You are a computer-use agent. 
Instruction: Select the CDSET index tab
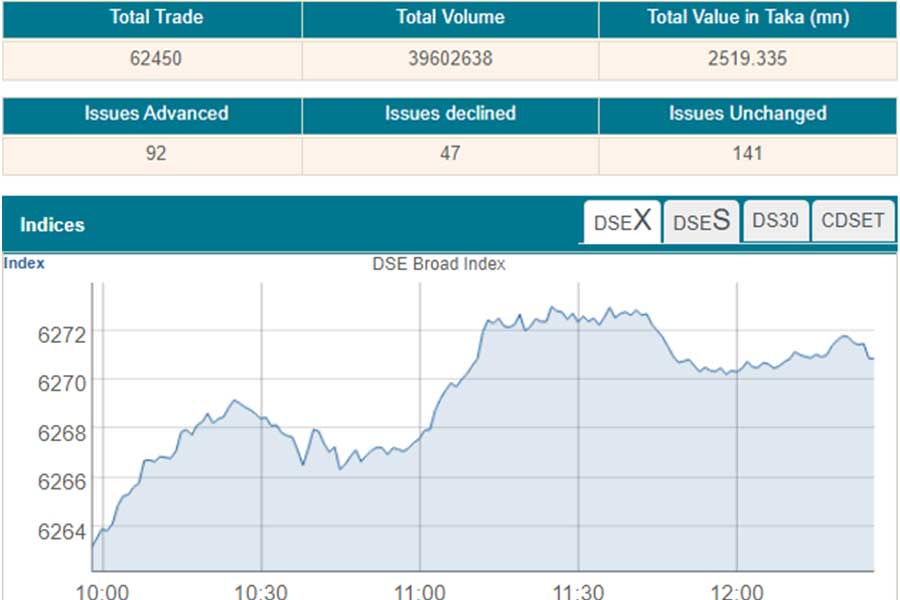852,220
